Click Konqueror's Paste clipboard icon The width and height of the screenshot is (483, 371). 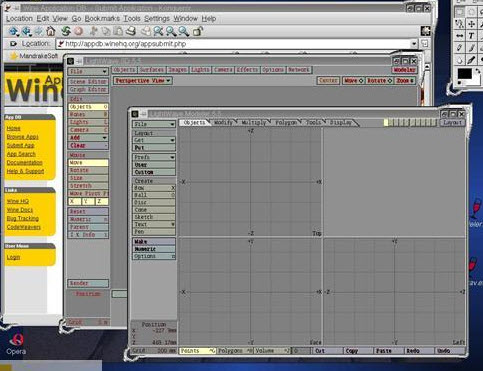coord(118,31)
